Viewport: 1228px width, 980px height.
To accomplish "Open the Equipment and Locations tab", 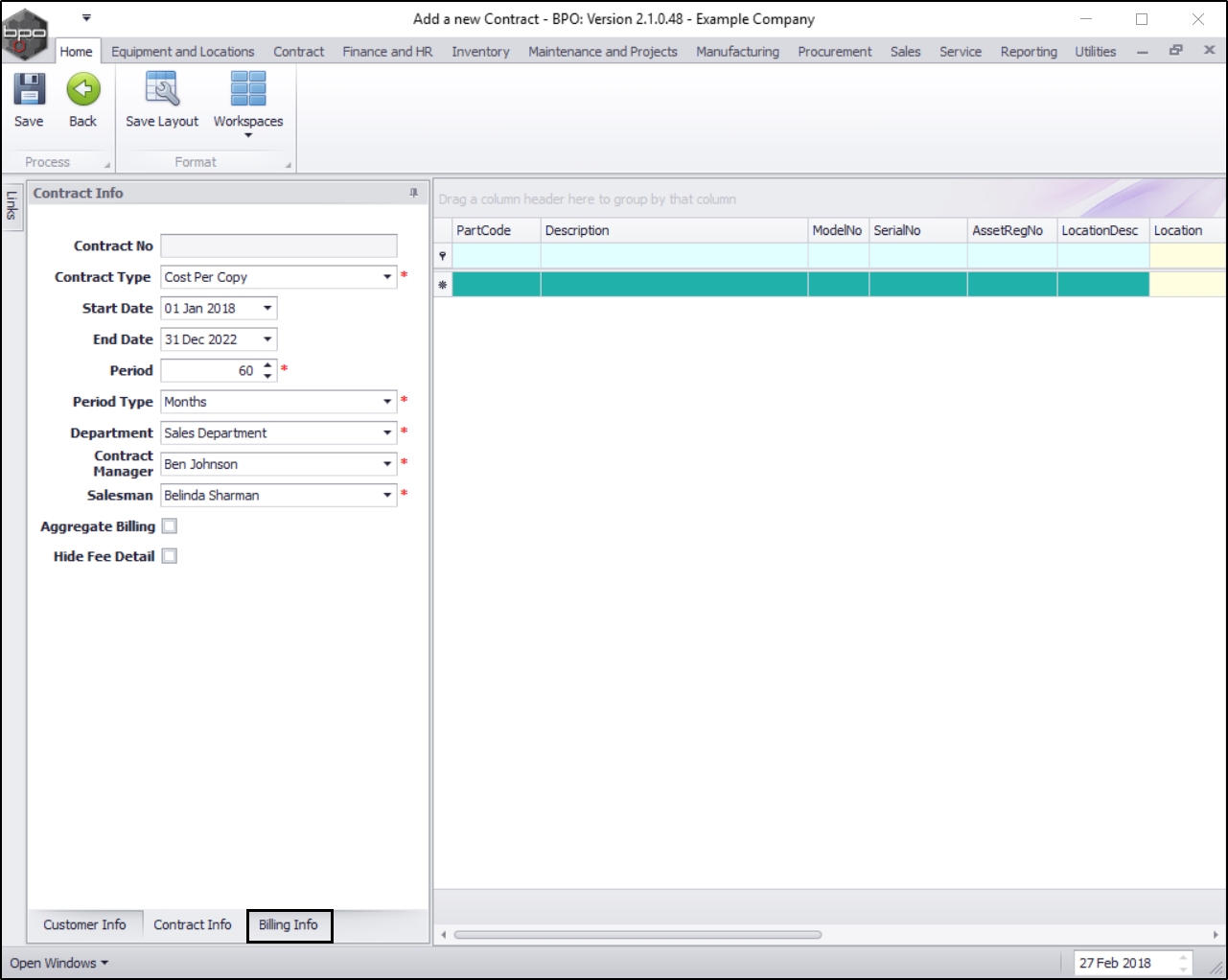I will tap(183, 52).
